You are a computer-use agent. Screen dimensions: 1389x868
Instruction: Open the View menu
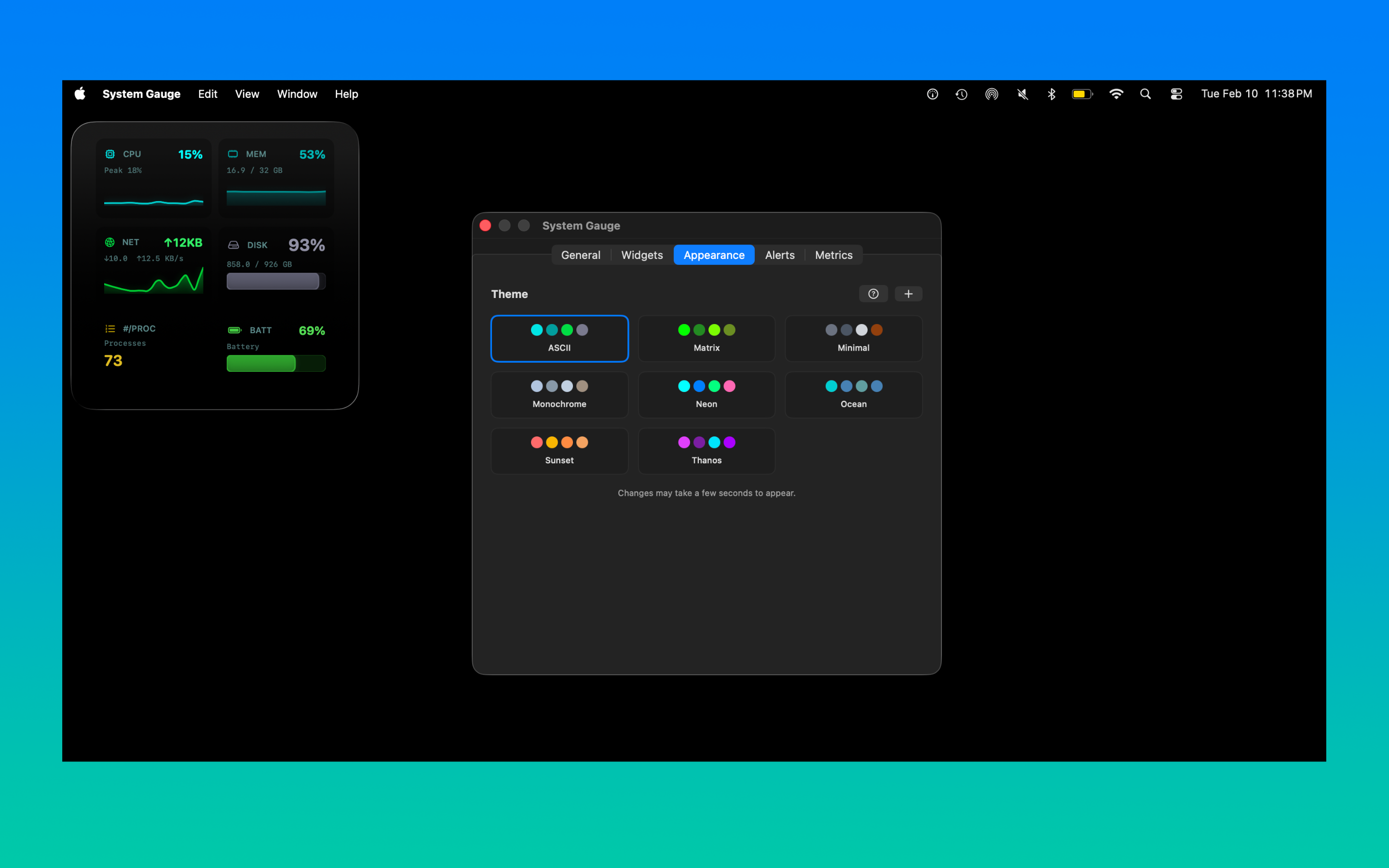coord(246,94)
